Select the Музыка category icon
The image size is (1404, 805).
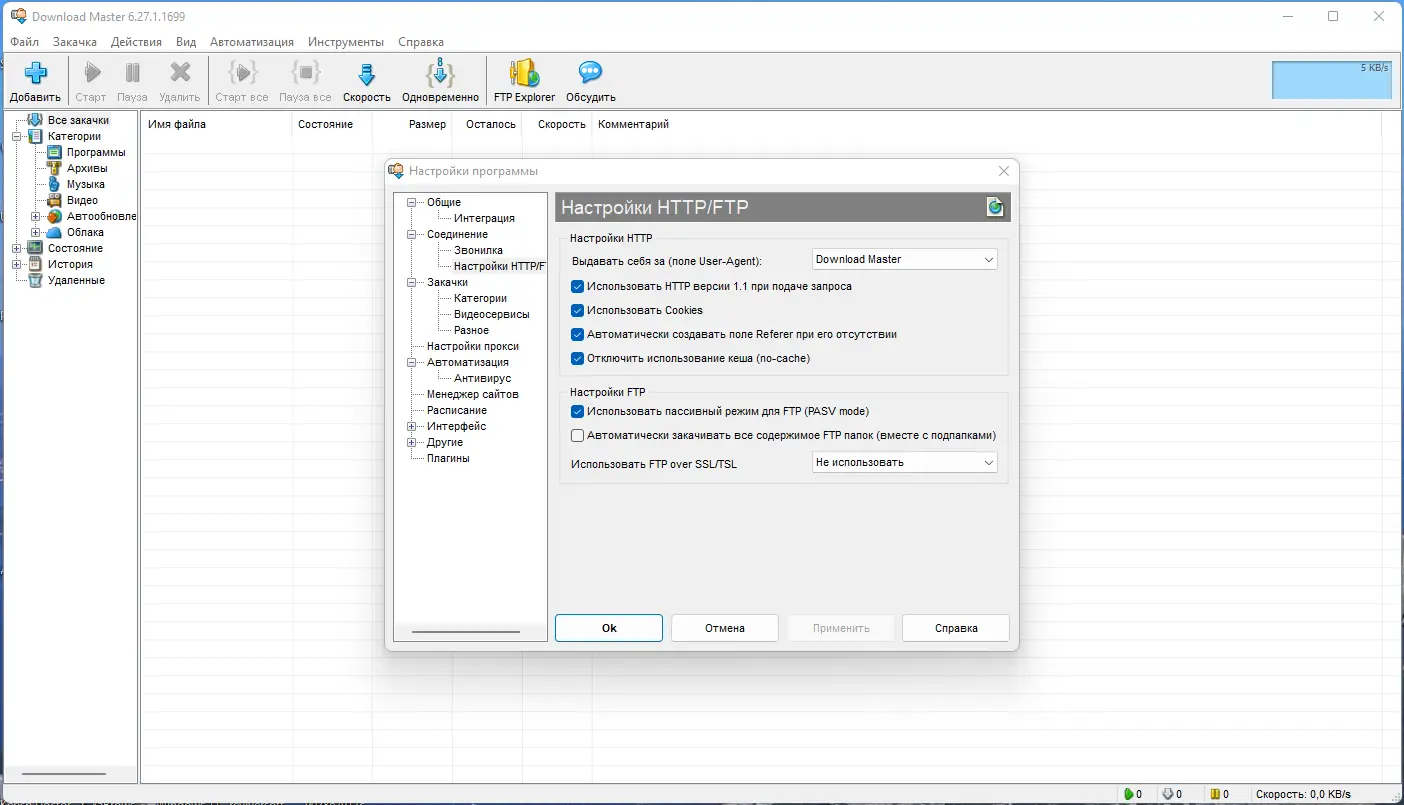tap(54, 184)
